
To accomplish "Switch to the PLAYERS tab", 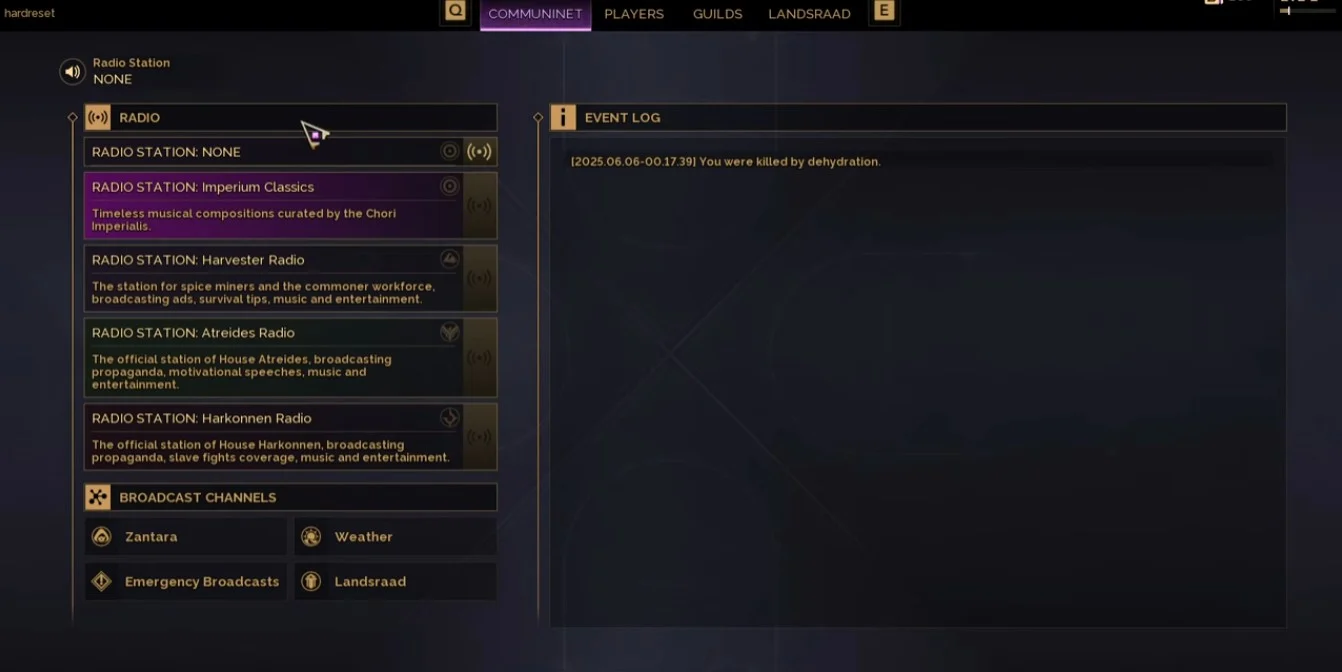I will pos(634,14).
